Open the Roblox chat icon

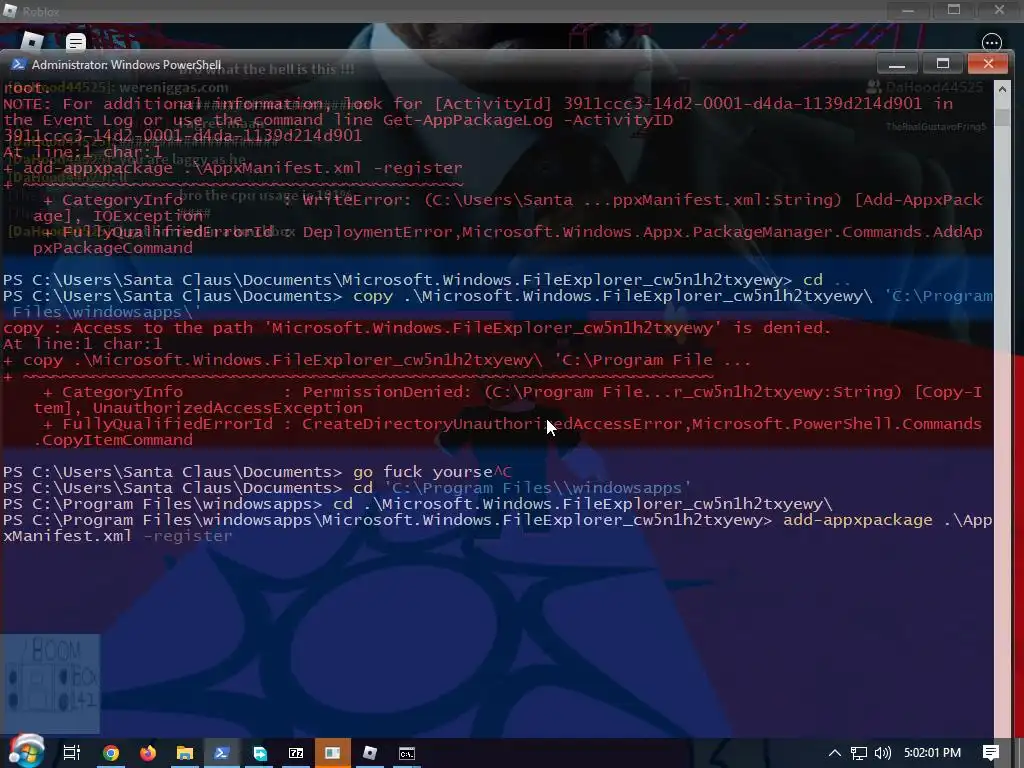click(x=76, y=43)
